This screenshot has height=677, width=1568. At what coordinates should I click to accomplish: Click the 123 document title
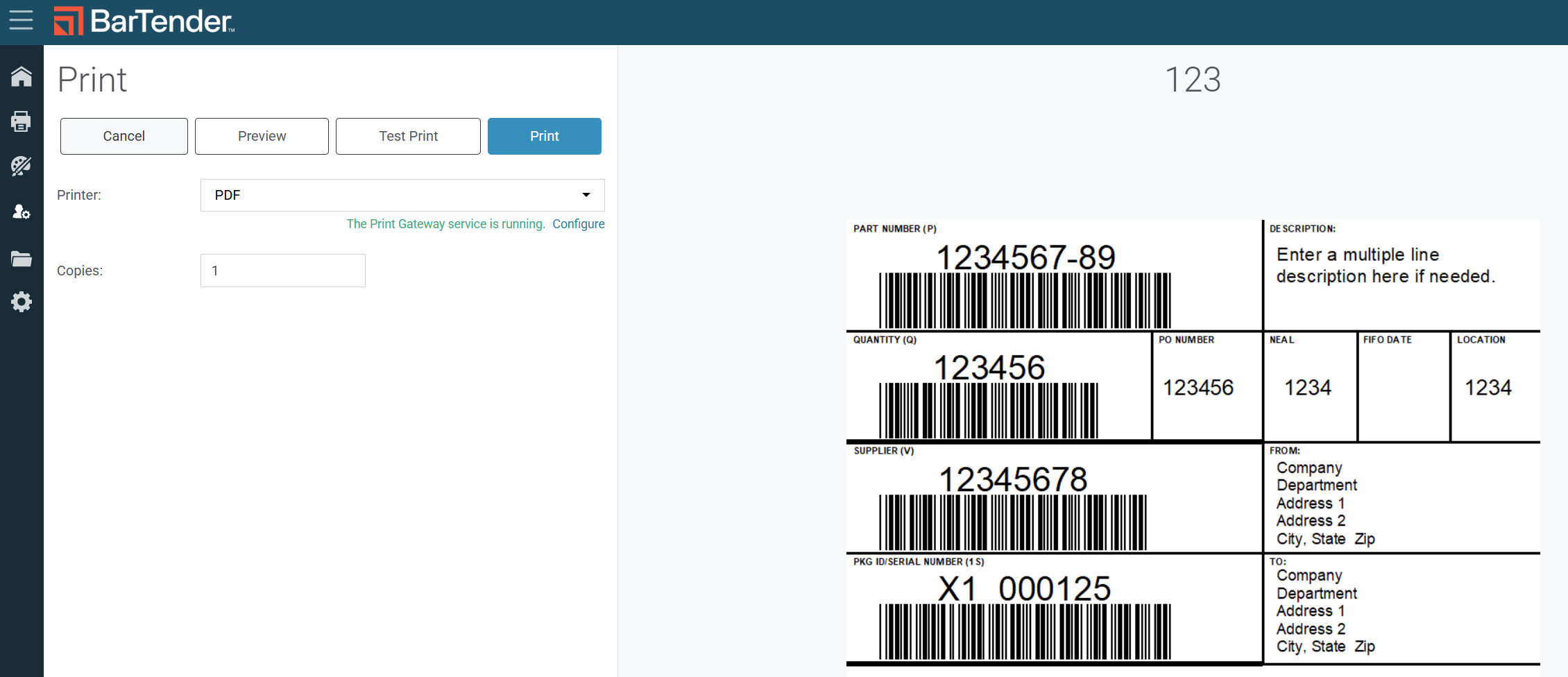point(1193,80)
